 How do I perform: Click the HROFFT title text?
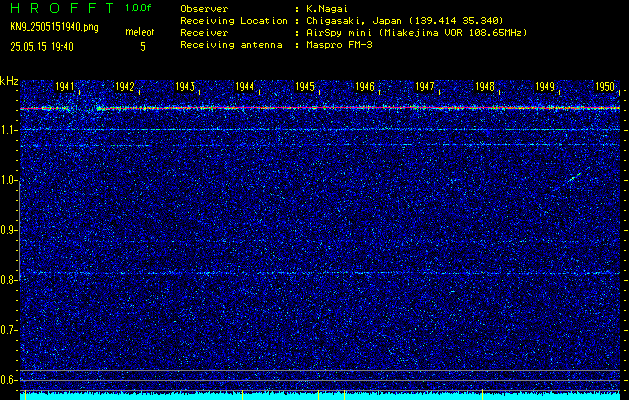[62, 8]
